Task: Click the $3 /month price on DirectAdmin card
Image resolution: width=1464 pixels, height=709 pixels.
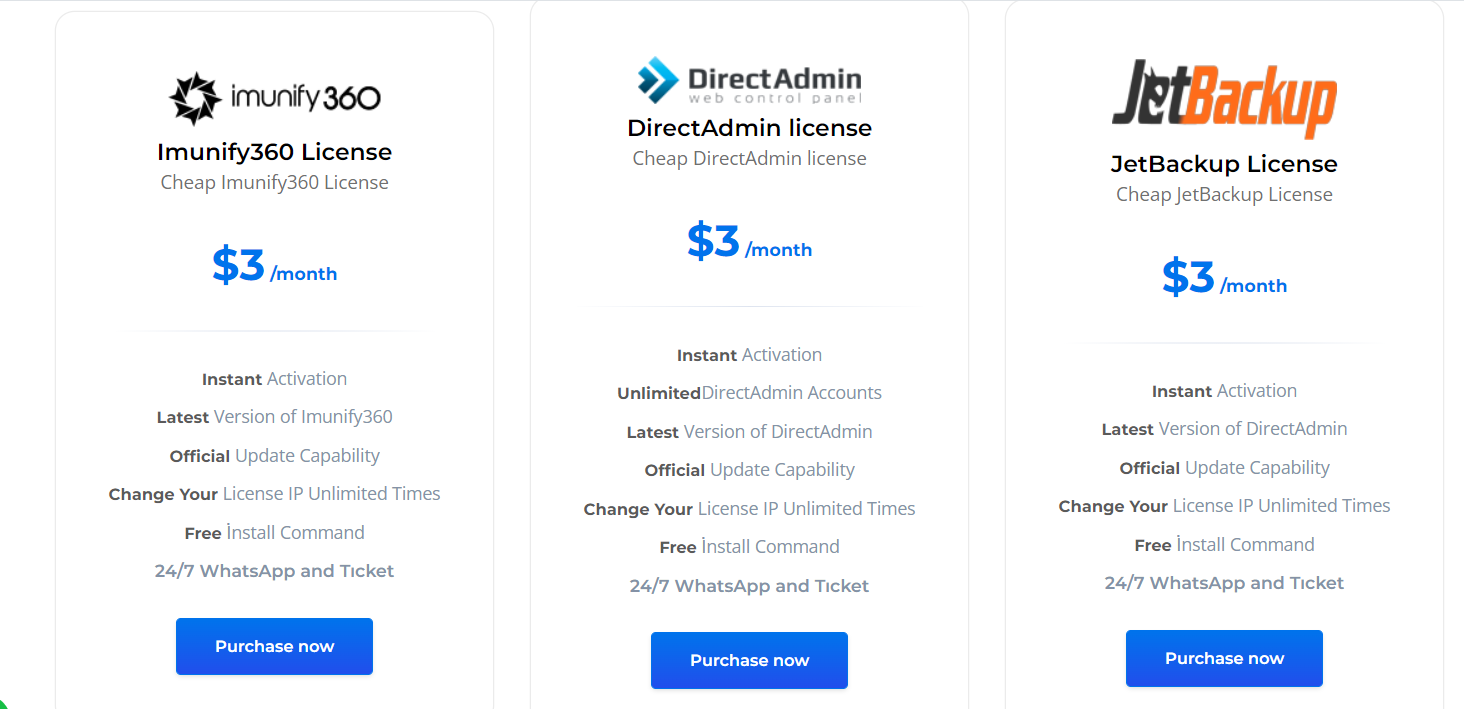Action: point(749,242)
